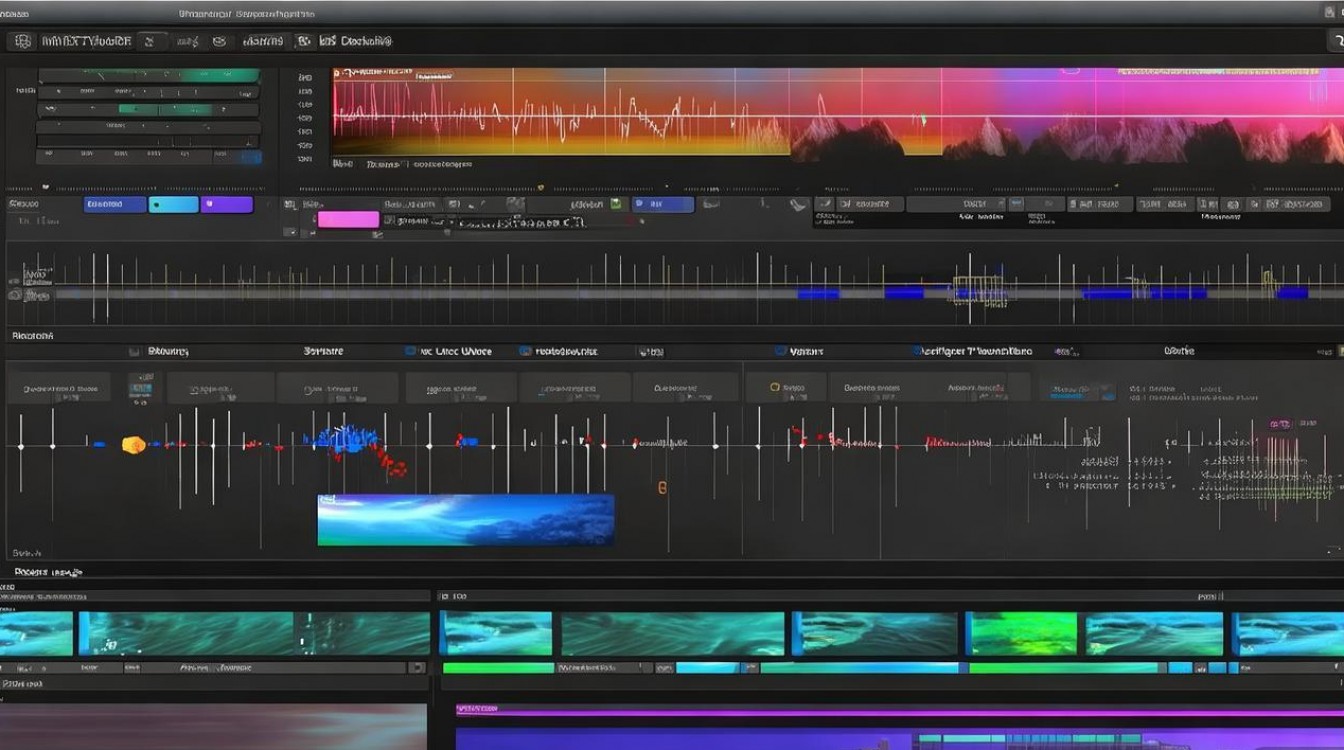
Task: Click the orange marker below the waveform center
Action: [x=662, y=488]
